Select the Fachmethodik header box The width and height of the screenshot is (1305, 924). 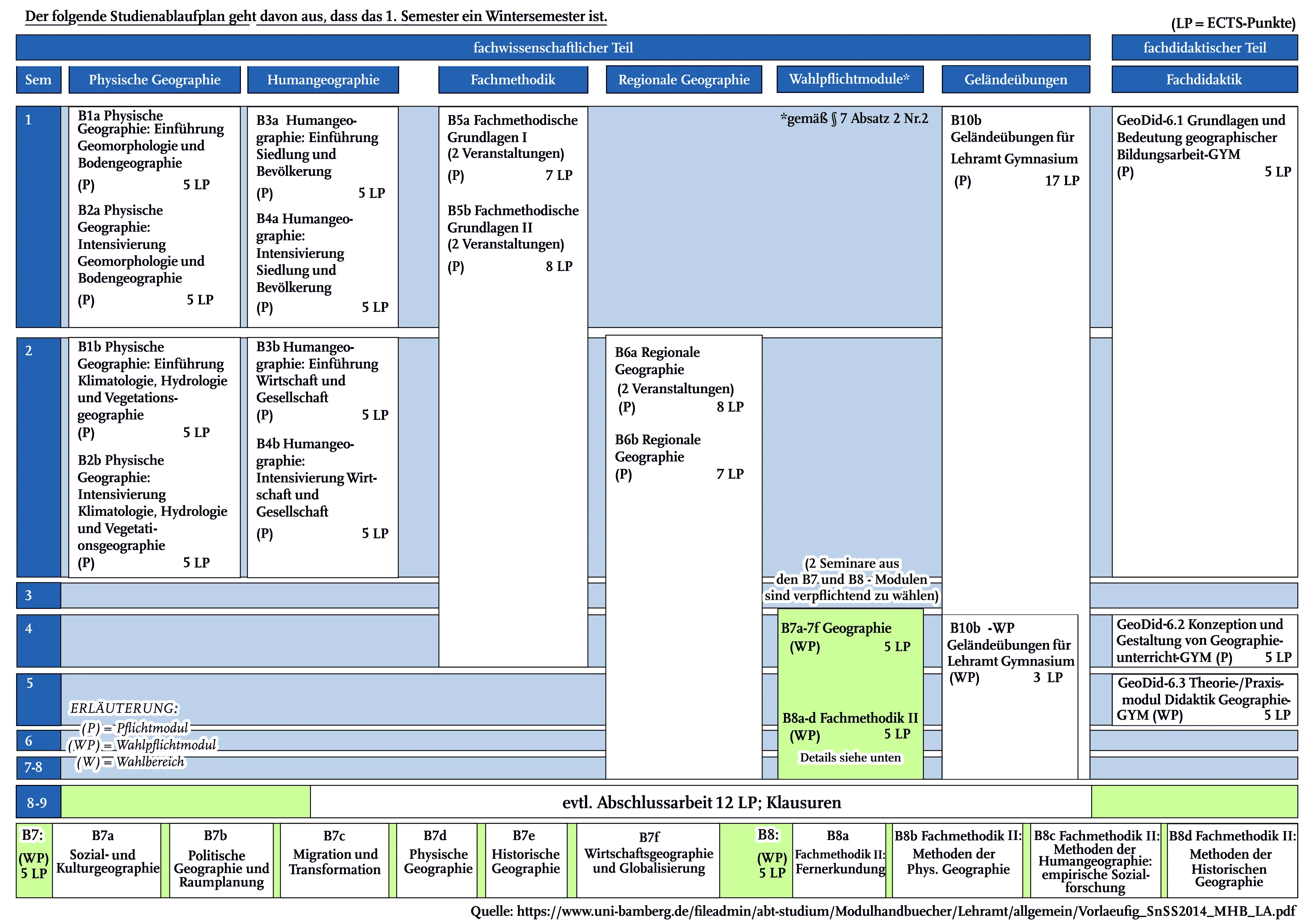pyautogui.click(x=513, y=79)
